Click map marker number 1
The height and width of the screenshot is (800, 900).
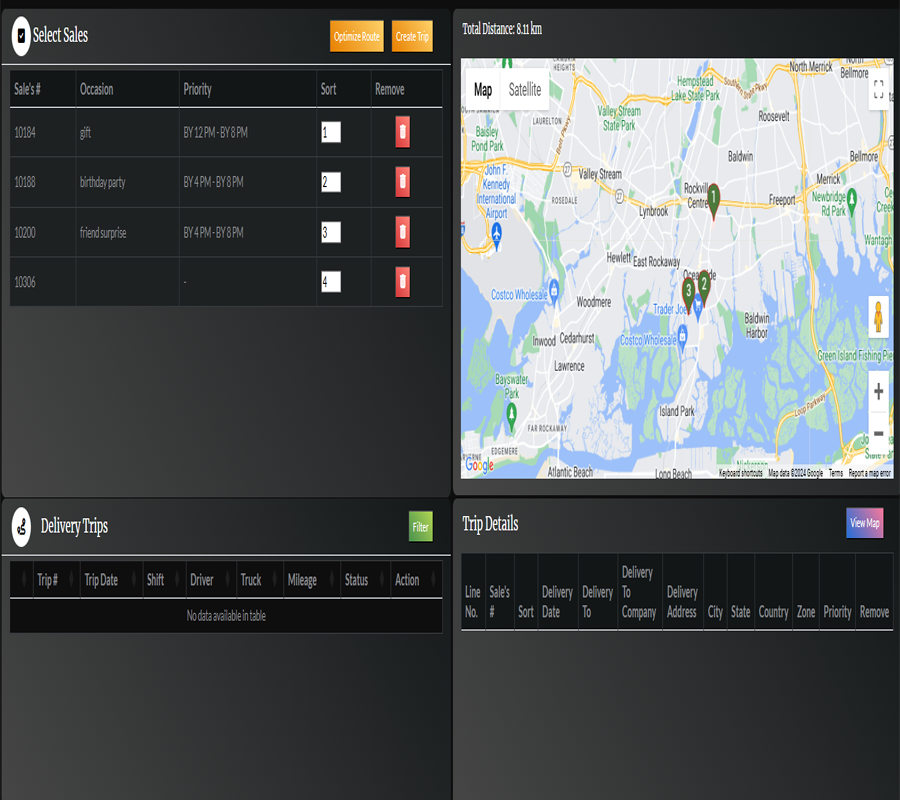click(x=713, y=200)
